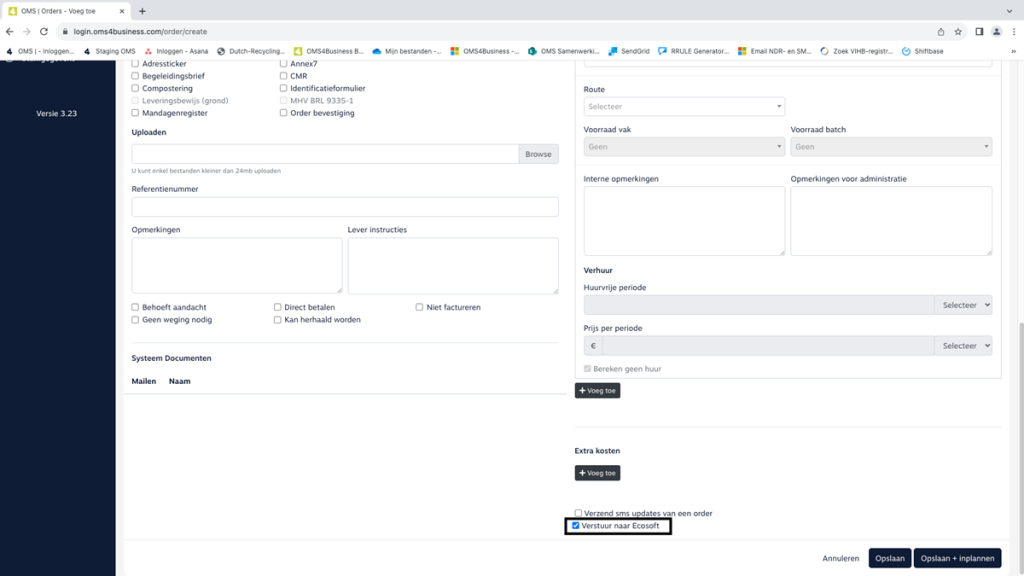Open the Chrome profile avatar icon

pyautogui.click(x=997, y=31)
